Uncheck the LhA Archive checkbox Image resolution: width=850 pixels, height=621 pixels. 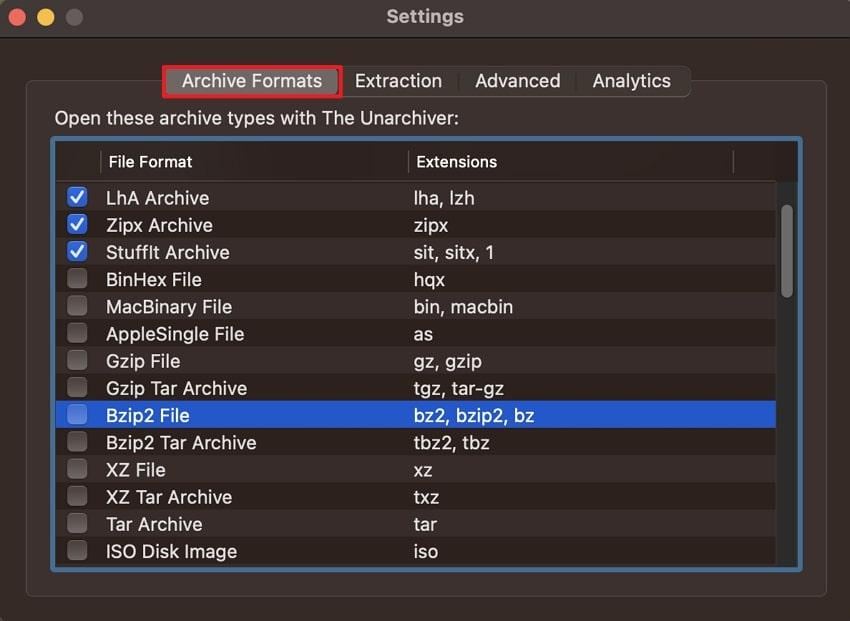tap(77, 197)
